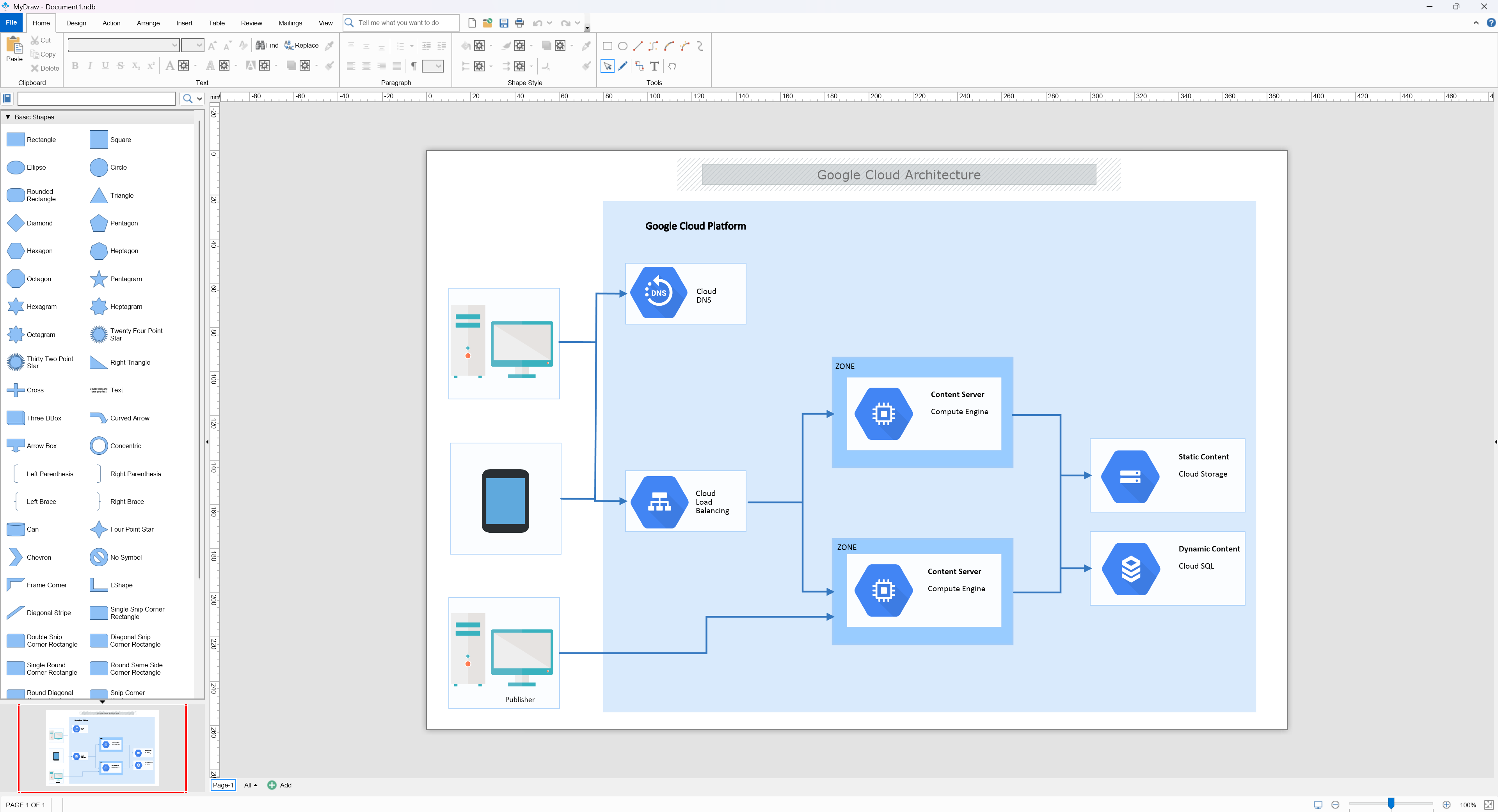
Task: Open the Redo history dropdown arrow
Action: click(578, 23)
